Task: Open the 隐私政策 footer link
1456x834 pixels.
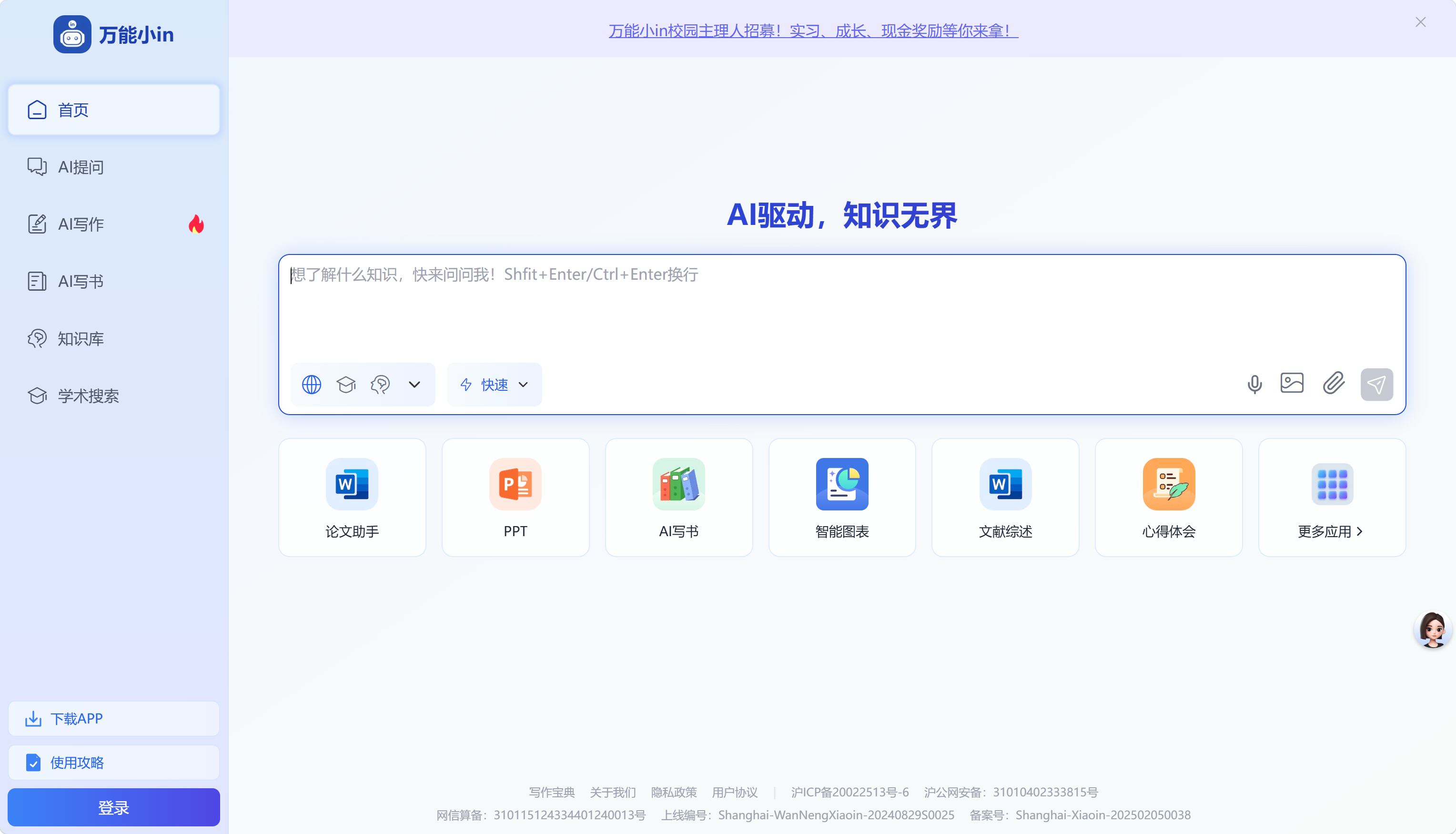Action: tap(674, 792)
